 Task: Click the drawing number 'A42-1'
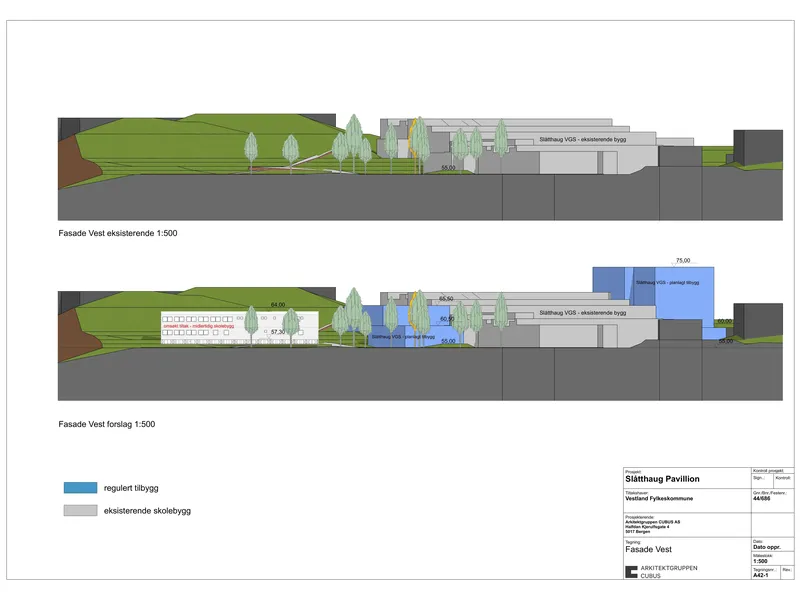[x=761, y=575]
